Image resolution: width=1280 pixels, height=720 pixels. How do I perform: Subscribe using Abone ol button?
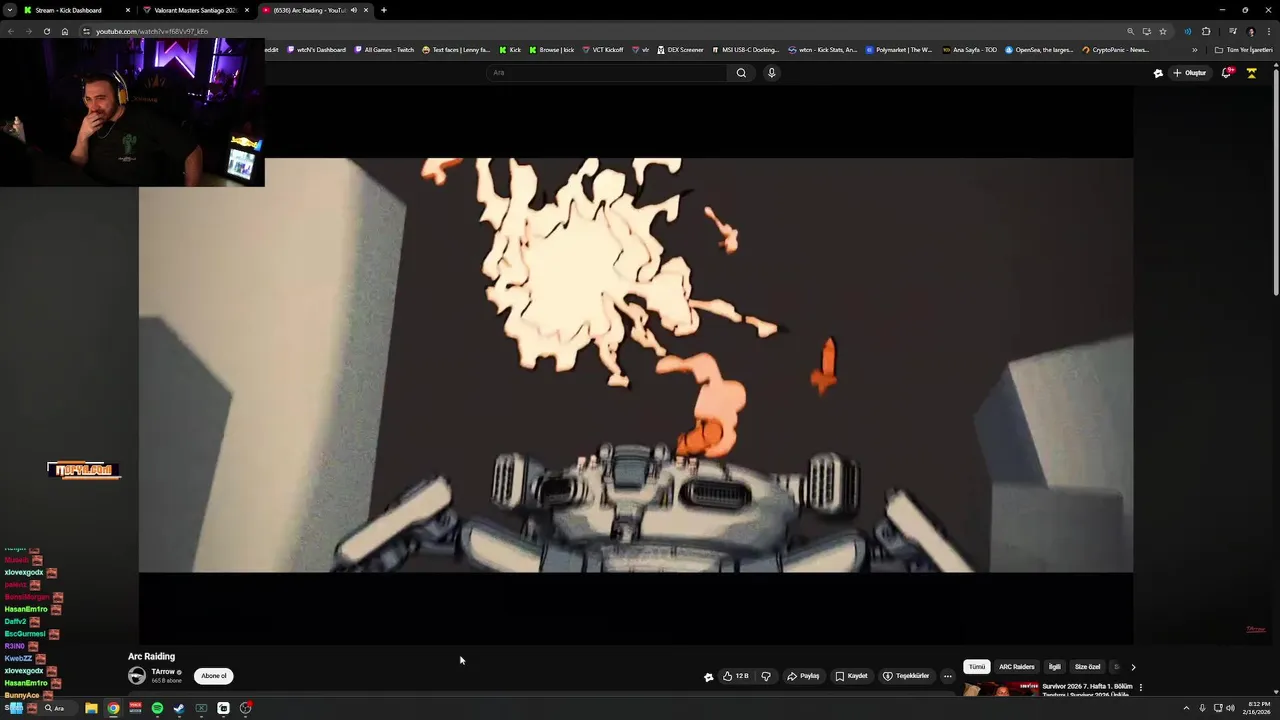tap(214, 676)
